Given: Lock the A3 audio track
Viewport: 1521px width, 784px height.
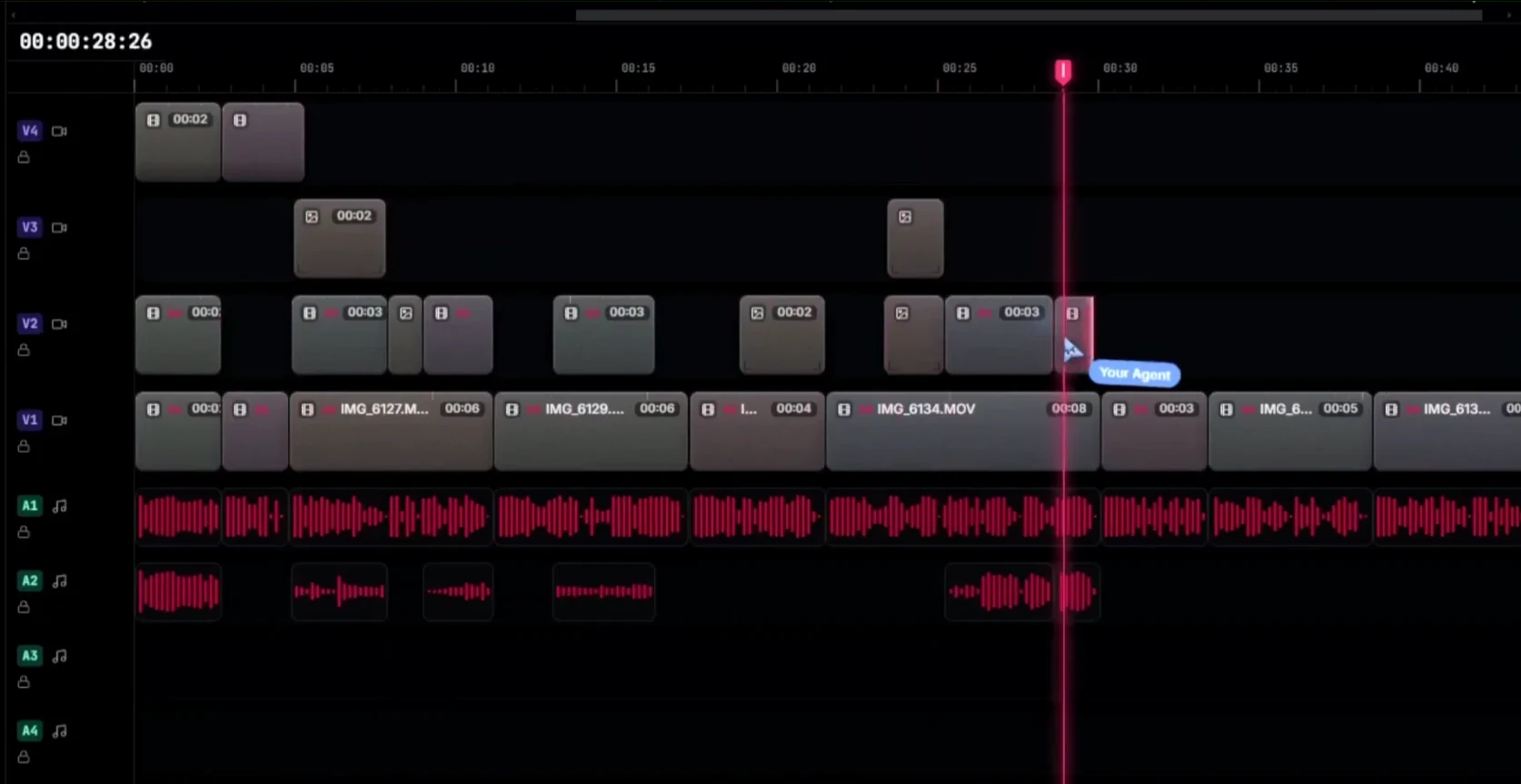Looking at the screenshot, I should (x=24, y=681).
